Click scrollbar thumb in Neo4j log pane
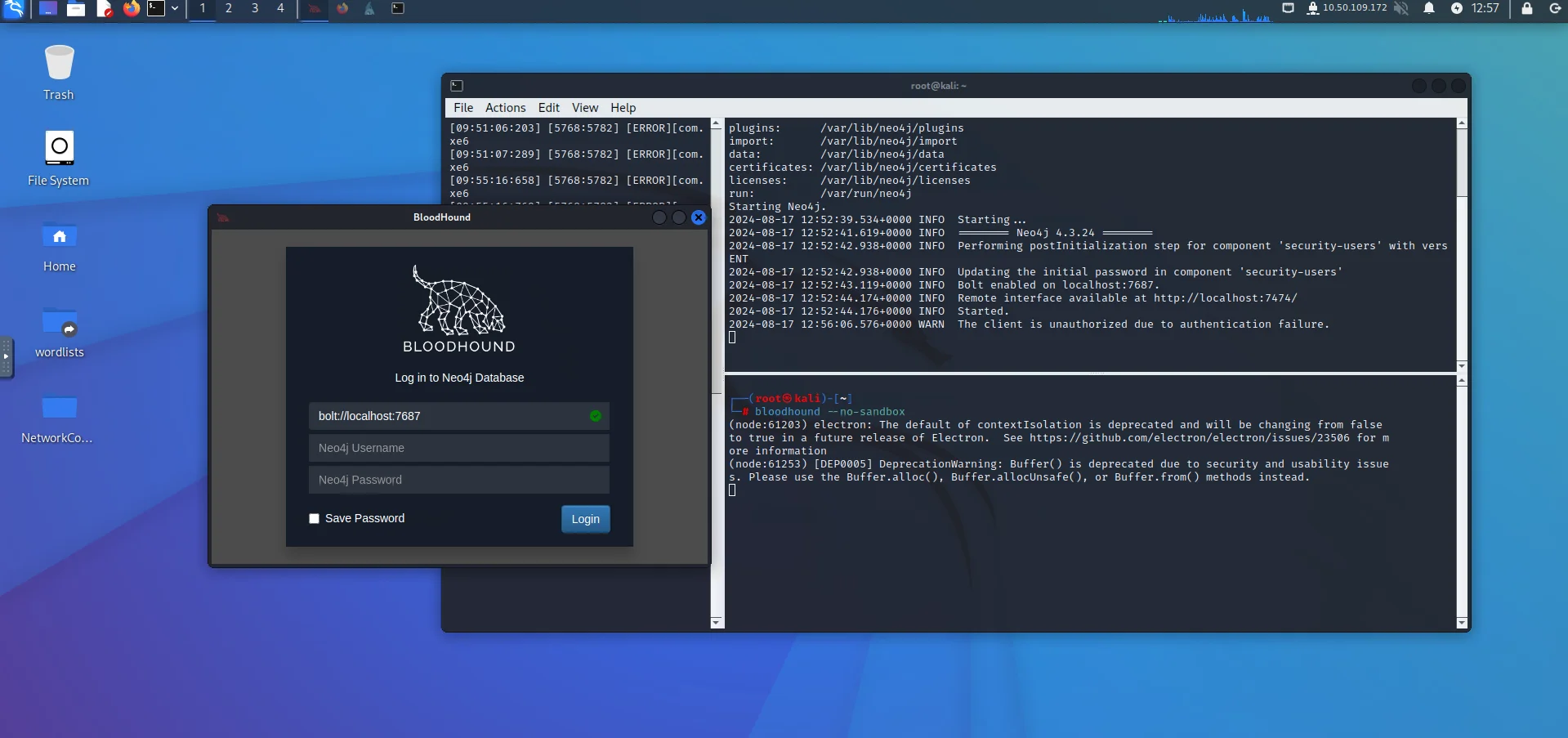 pos(1462,163)
